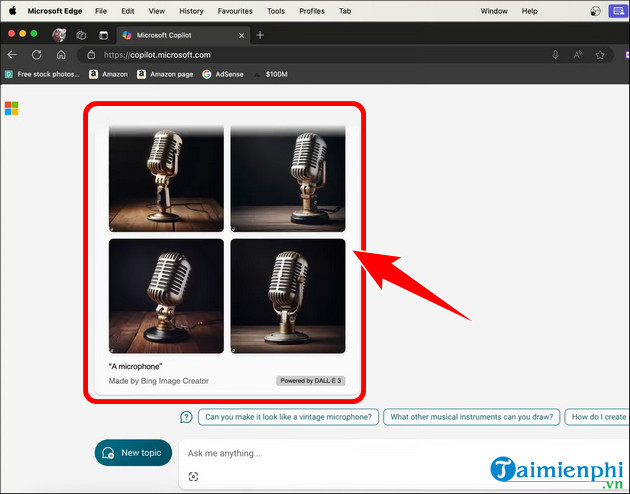This screenshot has height=494, width=630.
Task: Open the File menu
Action: click(x=101, y=11)
